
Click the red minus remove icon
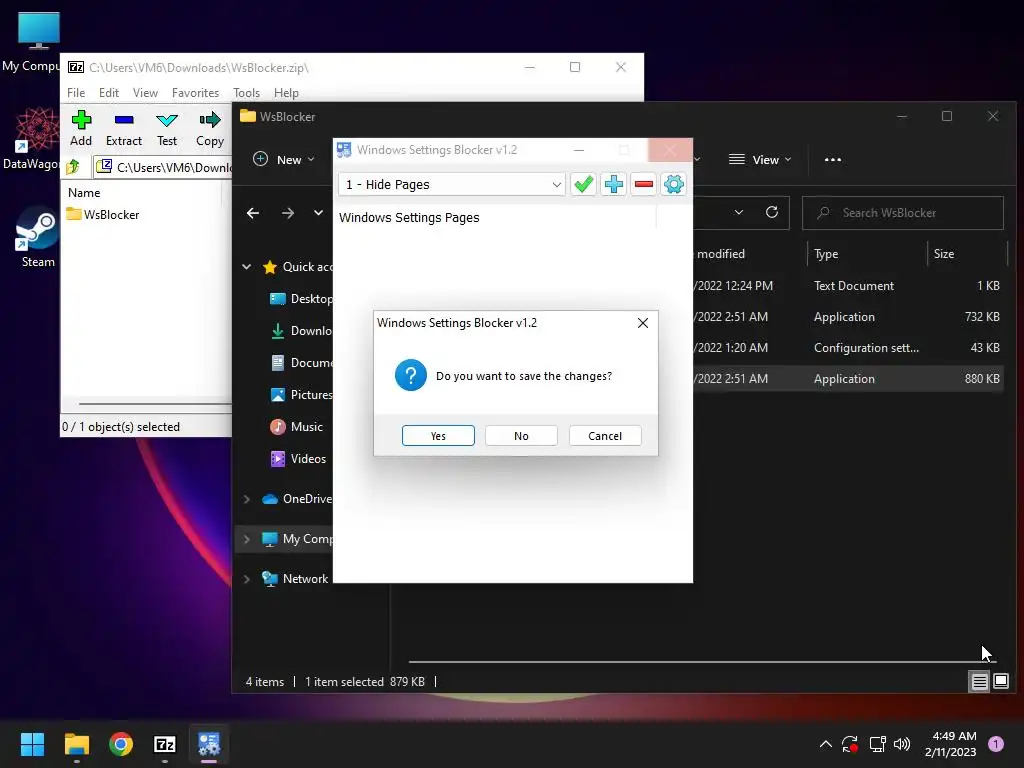tap(643, 184)
